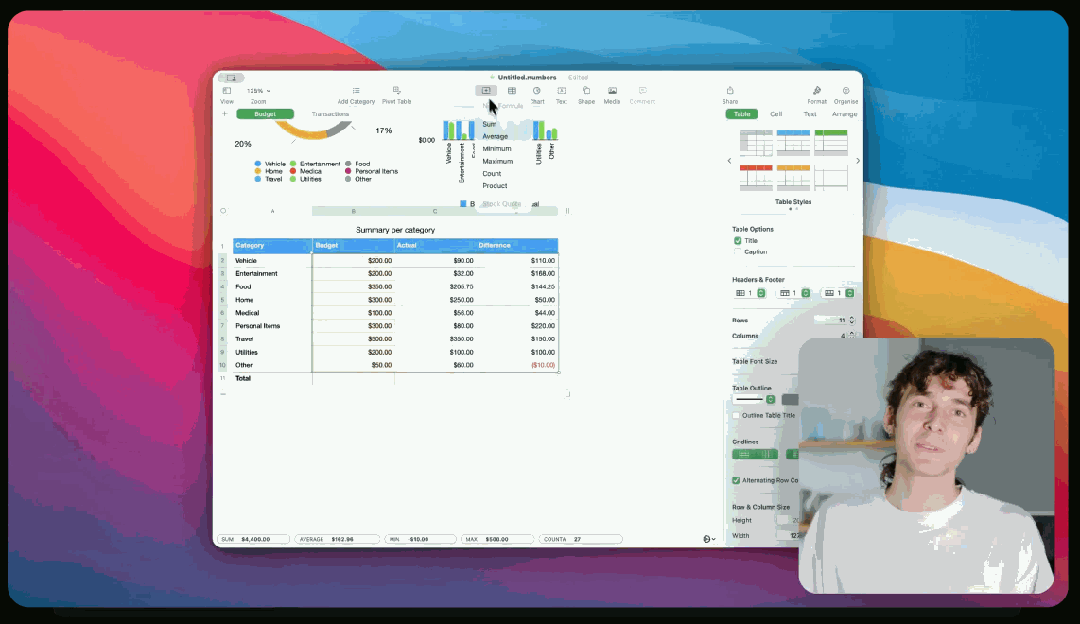Toggle the Caption checkbox
This screenshot has width=1080, height=624.
[738, 252]
